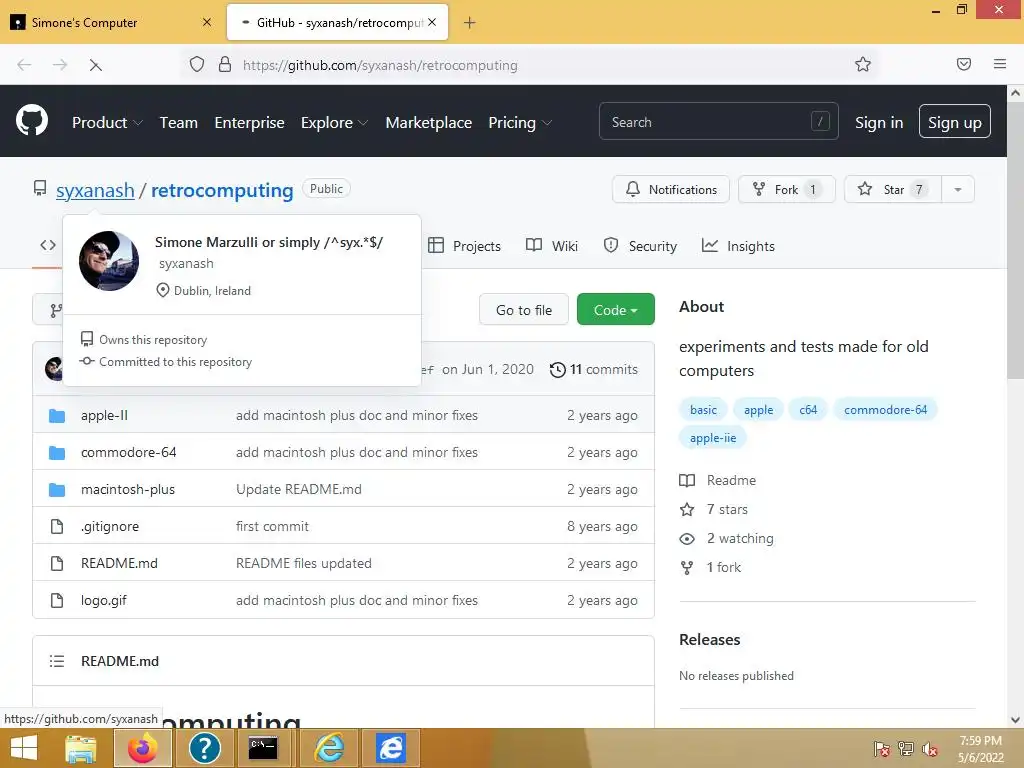This screenshot has height=768, width=1024.
Task: Open the macintosh-plus folder
Action: click(128, 489)
